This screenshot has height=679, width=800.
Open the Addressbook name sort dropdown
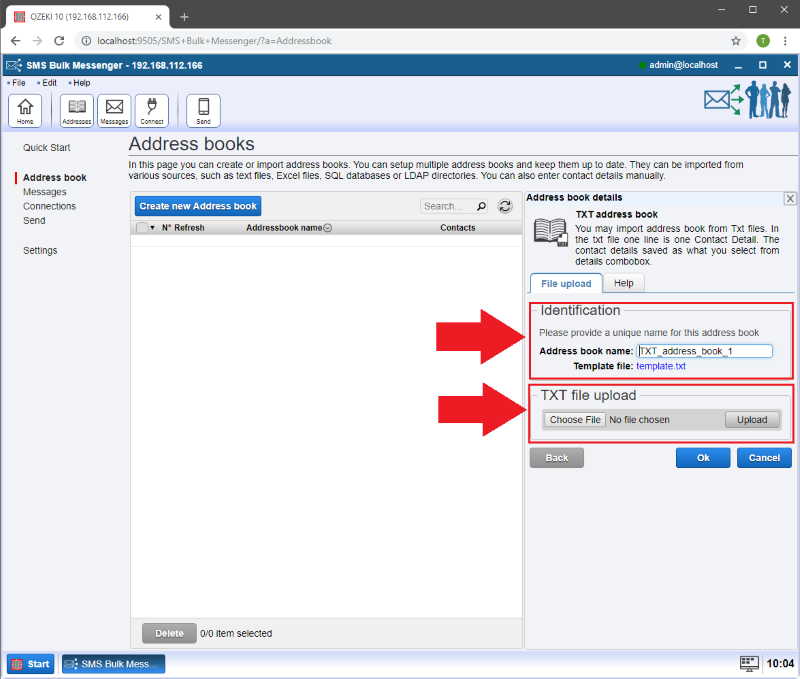pyautogui.click(x=328, y=228)
